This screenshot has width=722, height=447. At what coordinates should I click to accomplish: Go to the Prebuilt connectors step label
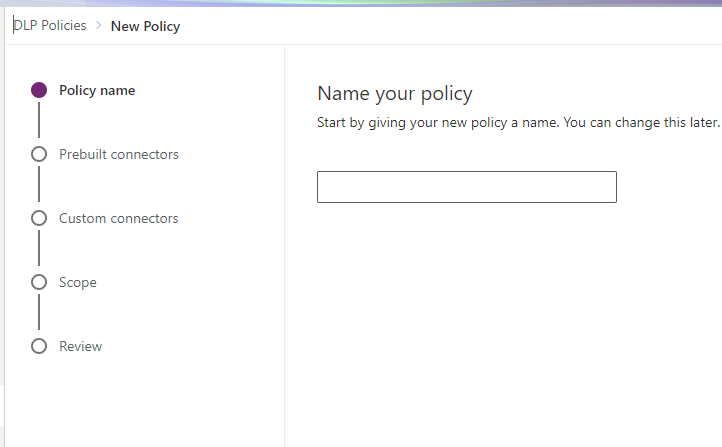[119, 154]
